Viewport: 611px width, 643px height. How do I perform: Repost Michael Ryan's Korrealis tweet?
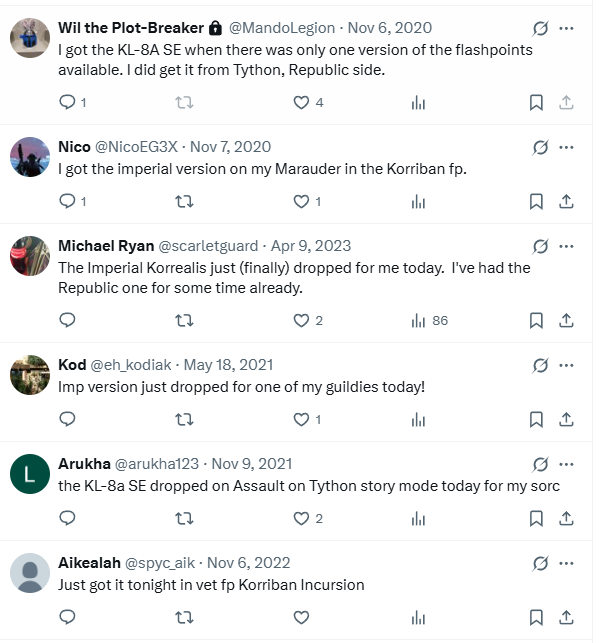pos(184,320)
